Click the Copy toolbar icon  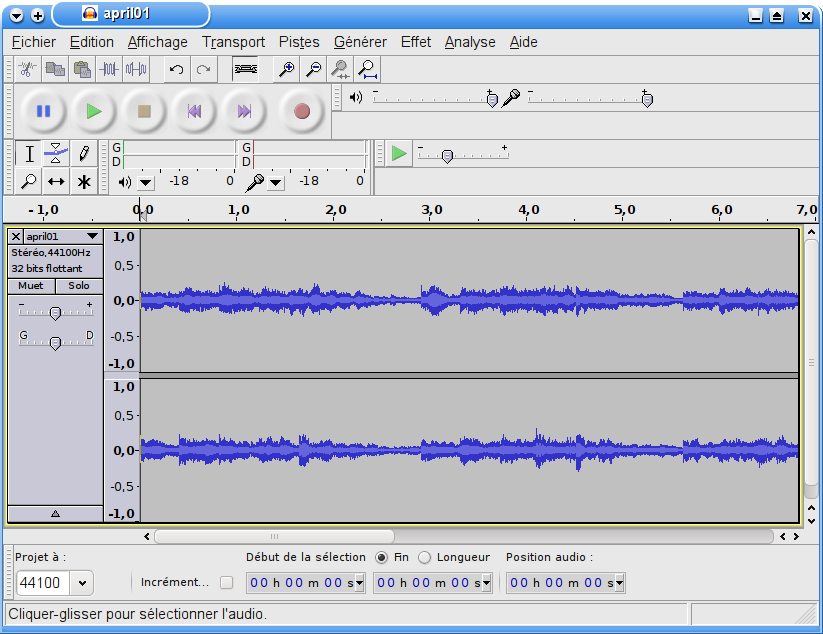click(x=55, y=69)
